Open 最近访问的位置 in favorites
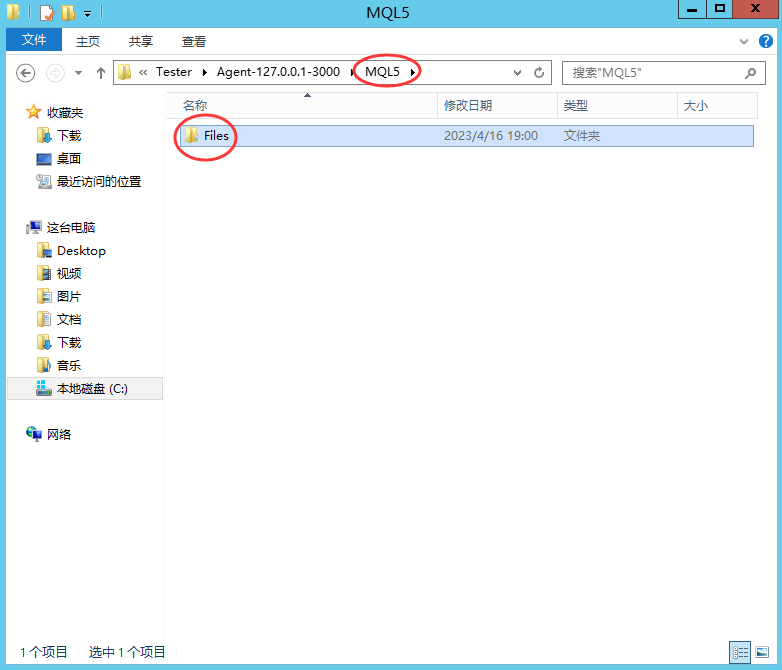This screenshot has width=782, height=670. click(99, 182)
